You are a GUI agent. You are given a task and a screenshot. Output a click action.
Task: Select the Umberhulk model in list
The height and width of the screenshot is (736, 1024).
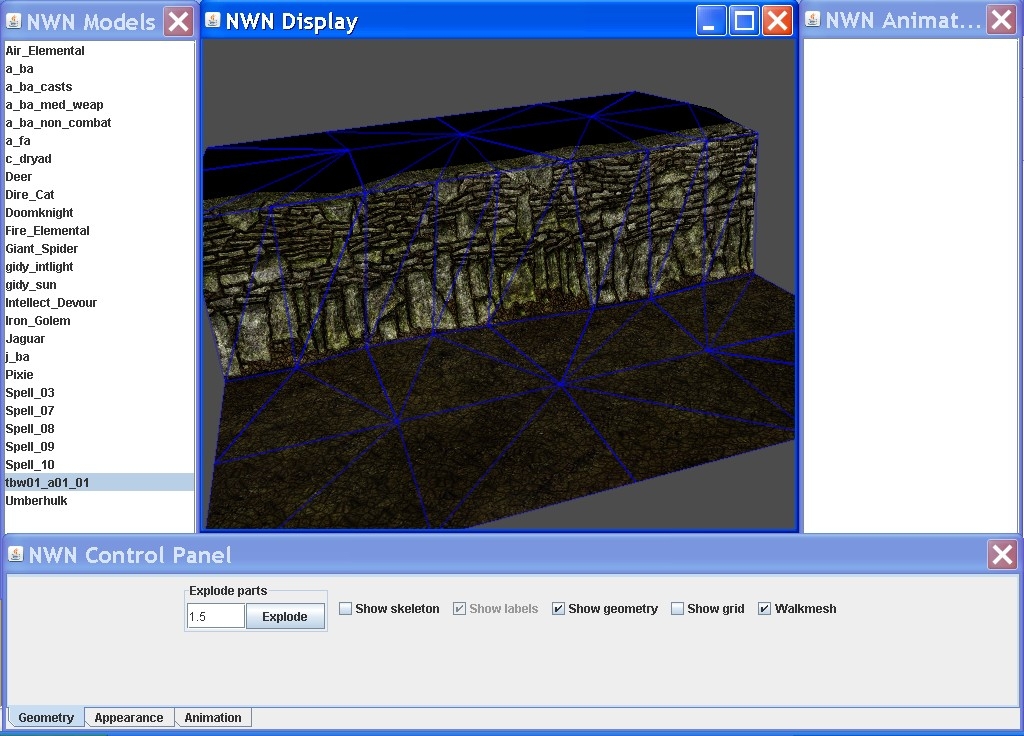tap(36, 501)
